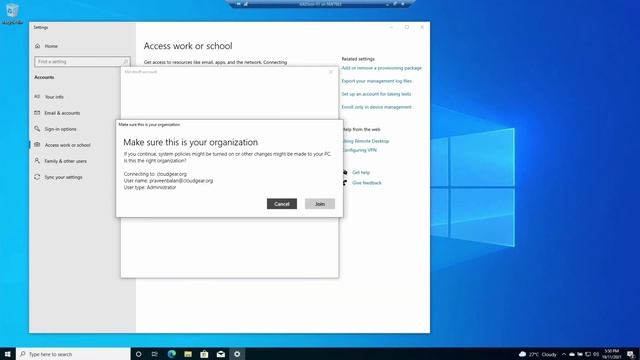
Task: Select Access work or school in sidebar
Action: coord(67,145)
